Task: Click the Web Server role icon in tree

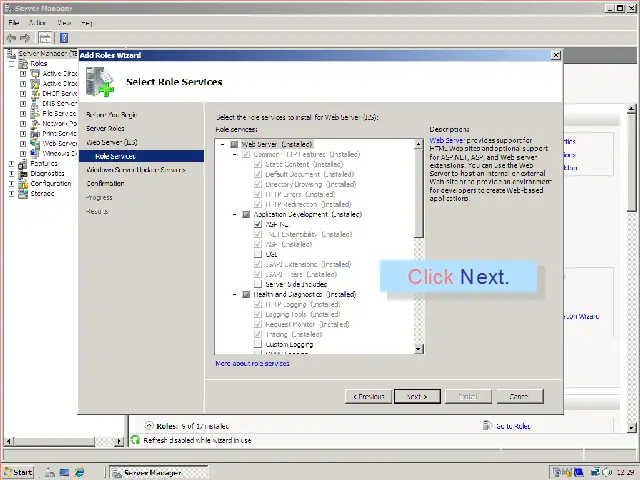Action: click(x=36, y=143)
